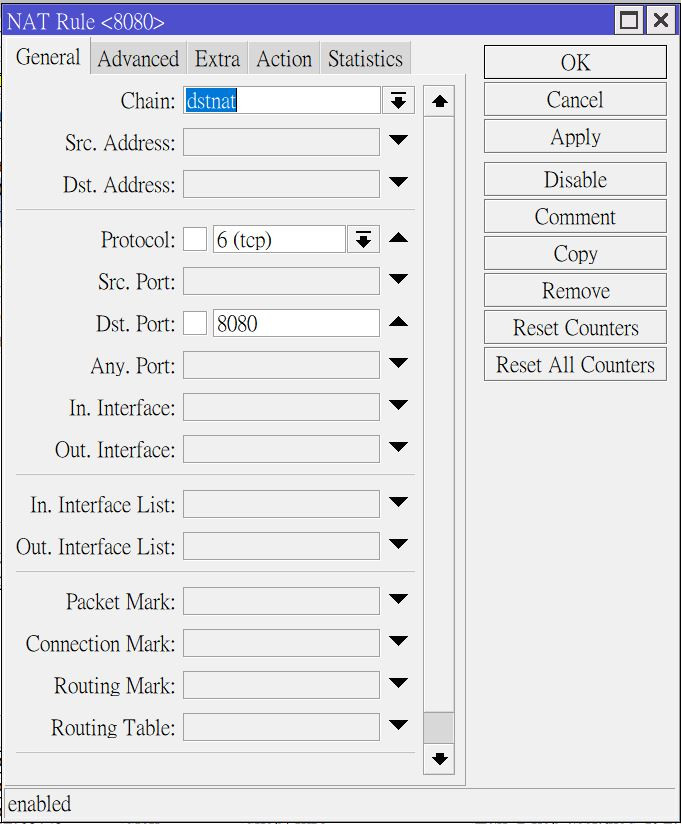Click the Out. Interface List input field
The image size is (681, 824).
281,546
